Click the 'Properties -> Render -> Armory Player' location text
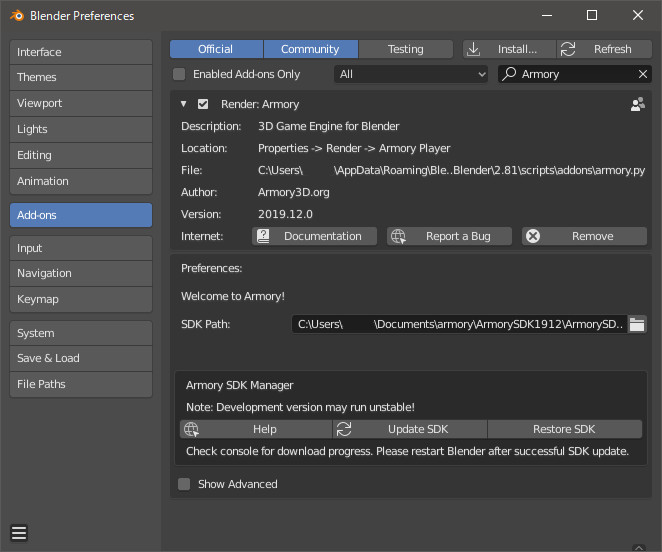 [x=354, y=148]
